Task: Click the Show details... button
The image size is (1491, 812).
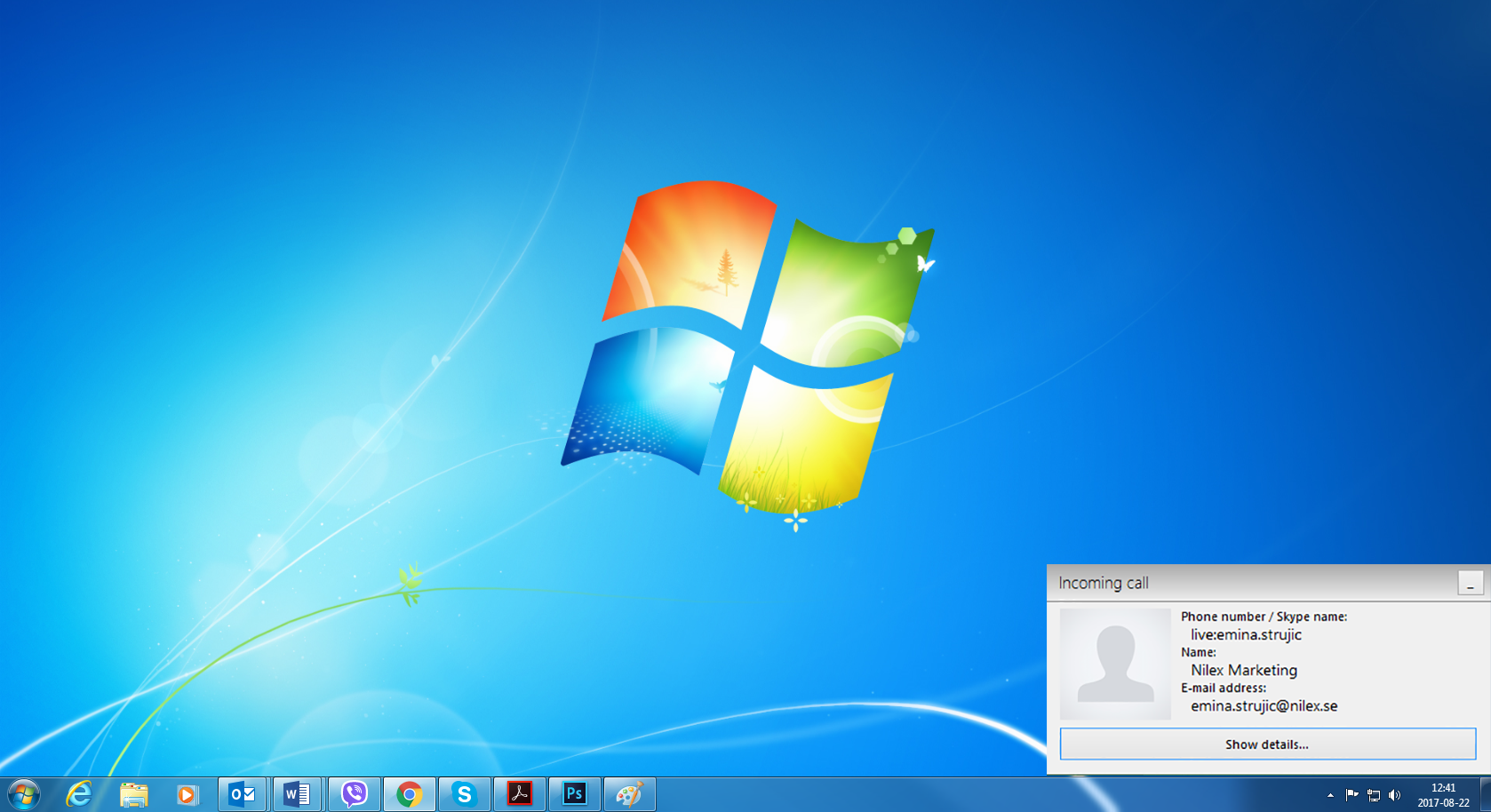Action: pos(1267,744)
